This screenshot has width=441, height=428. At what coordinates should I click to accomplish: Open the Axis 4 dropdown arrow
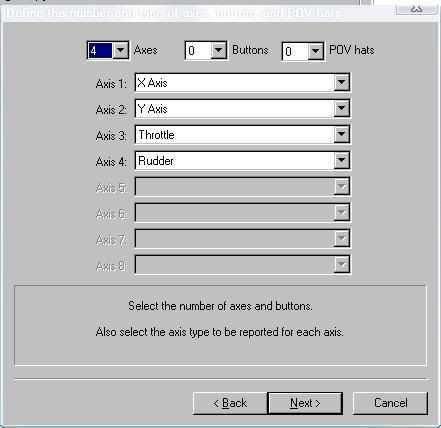point(342,160)
